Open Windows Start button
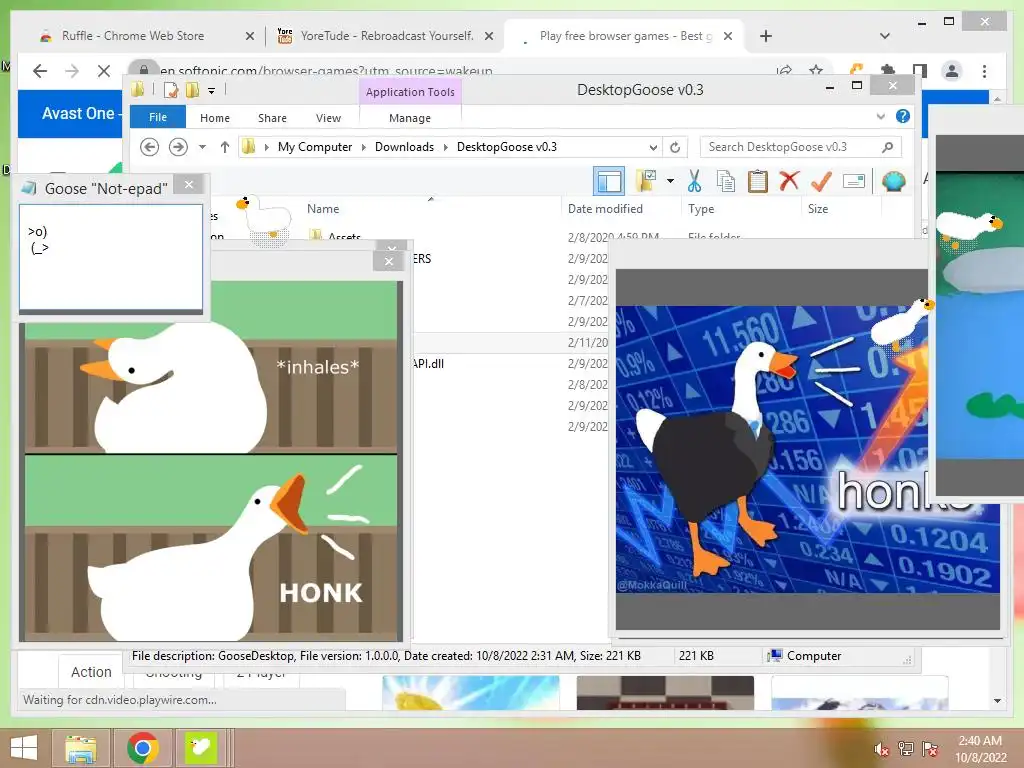1024x768 pixels. [24, 748]
